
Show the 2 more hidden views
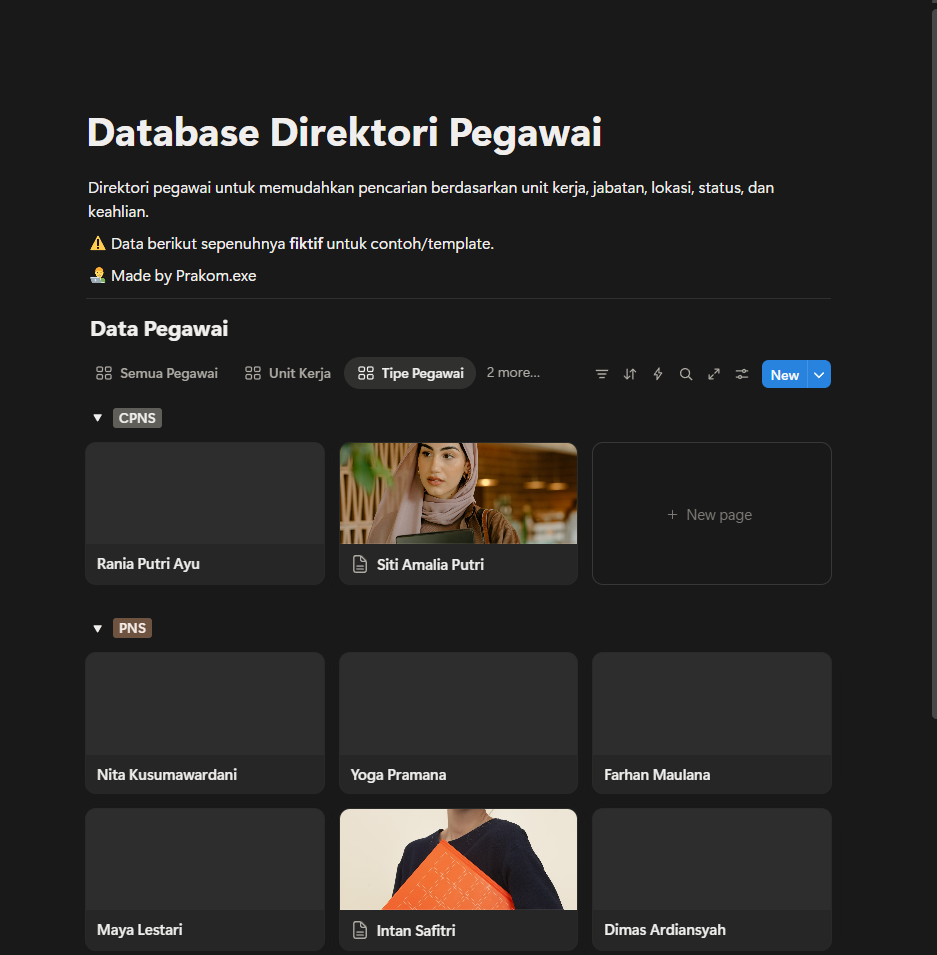point(513,373)
